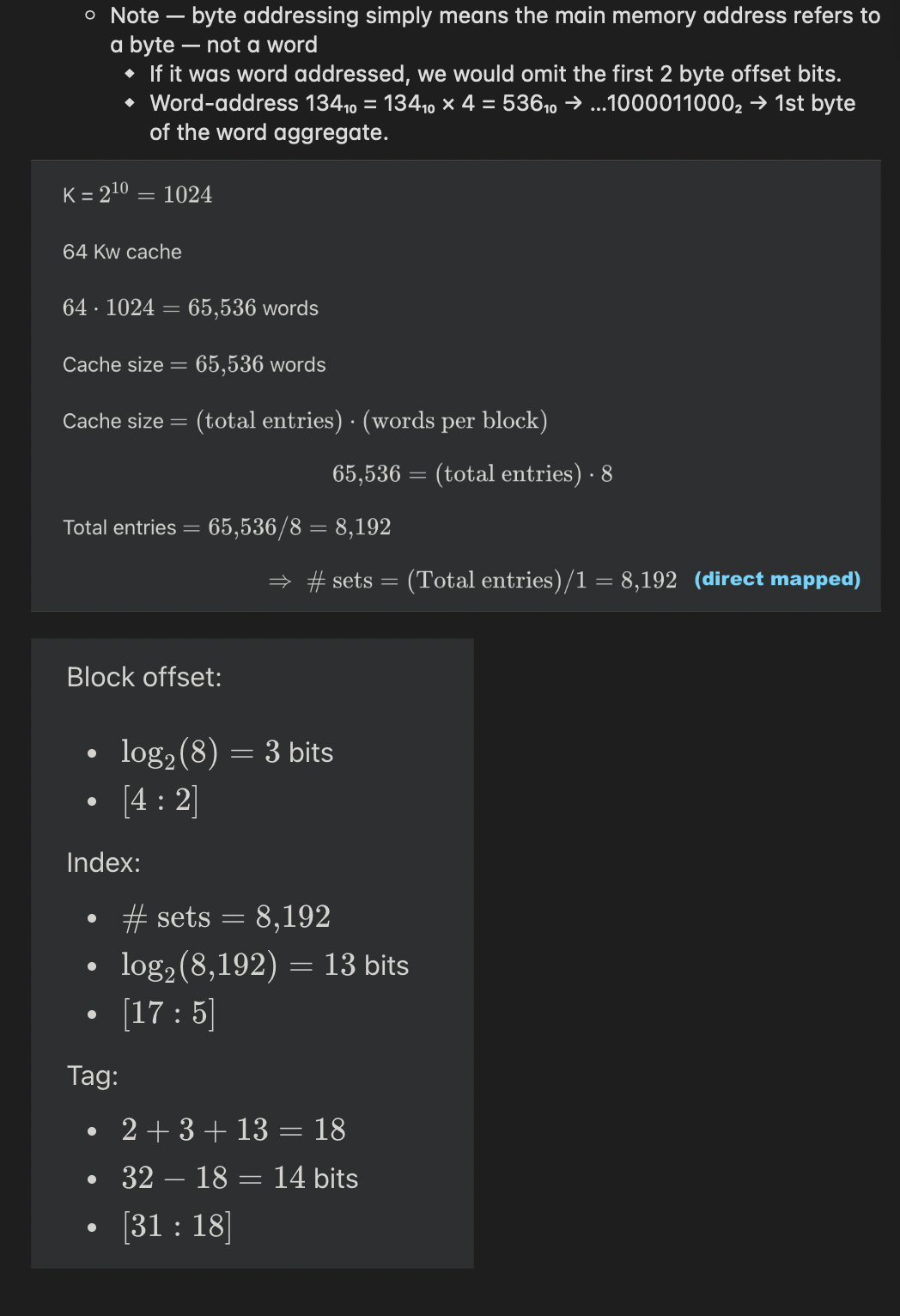The width and height of the screenshot is (900, 1316).
Task: Click the centered "65,536 = (total entries) · 8" equation
Action: pyautogui.click(x=471, y=473)
